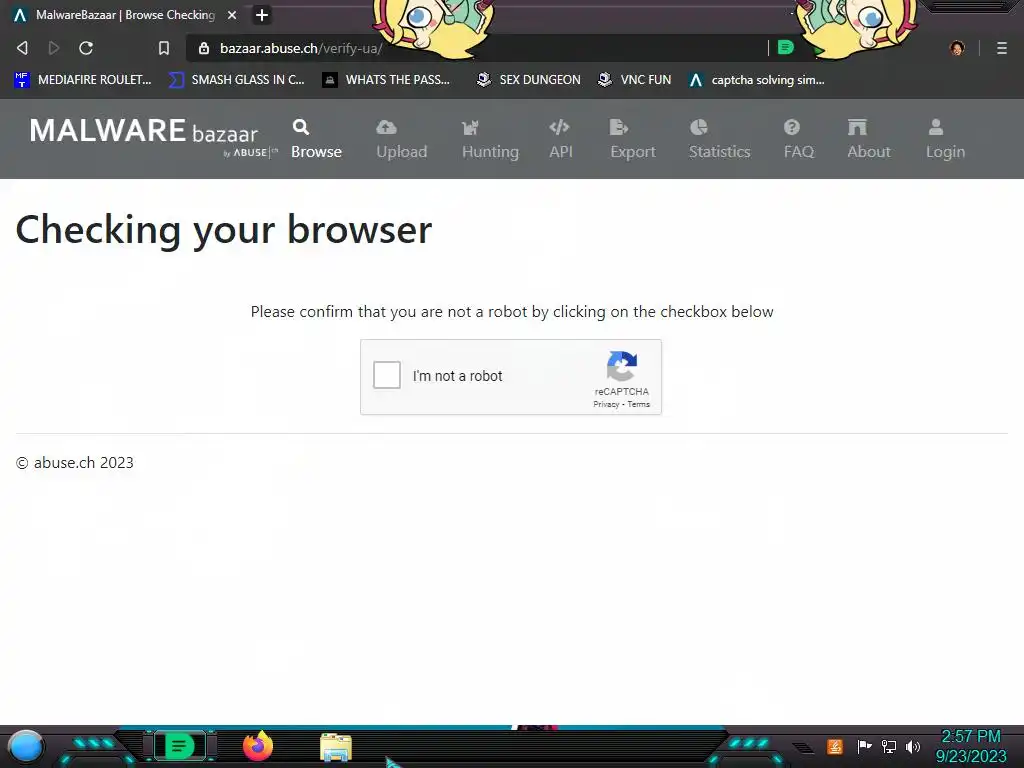Click the address bar URL
1024x768 pixels.
(x=301, y=48)
